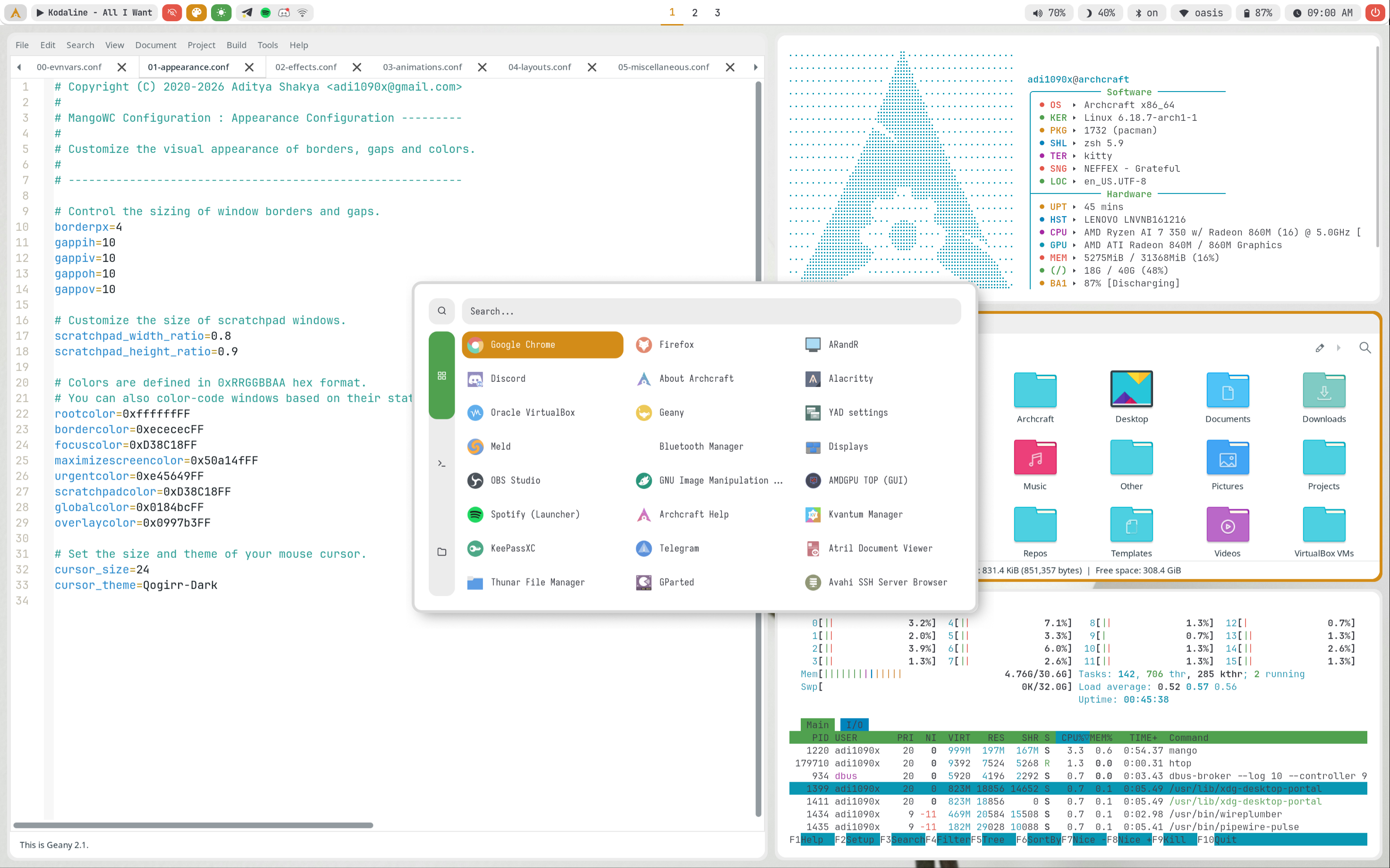Click the Spotify tray icon in the top bar
This screenshot has width=1390, height=868.
(265, 13)
